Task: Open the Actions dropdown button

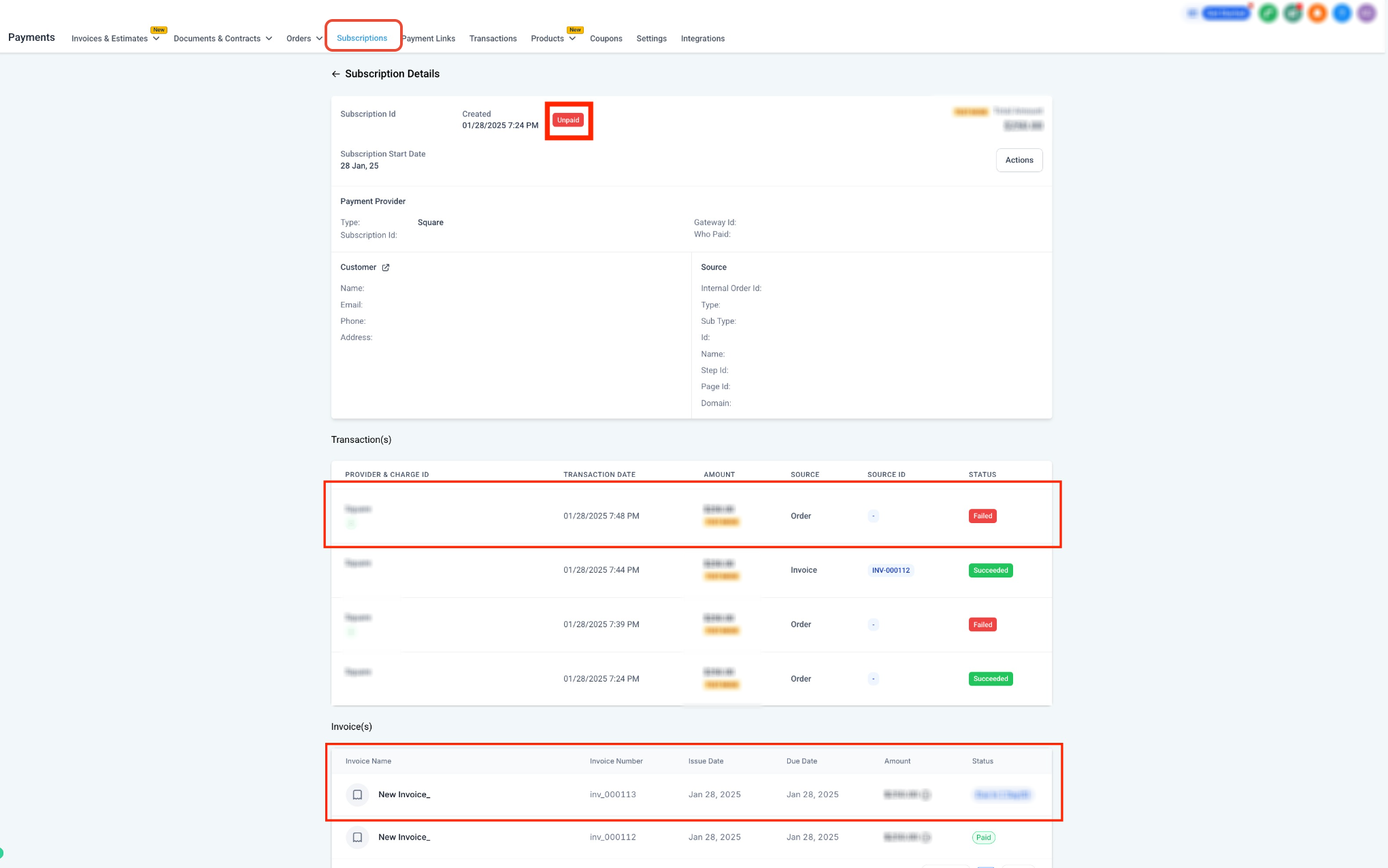Action: click(x=1019, y=161)
